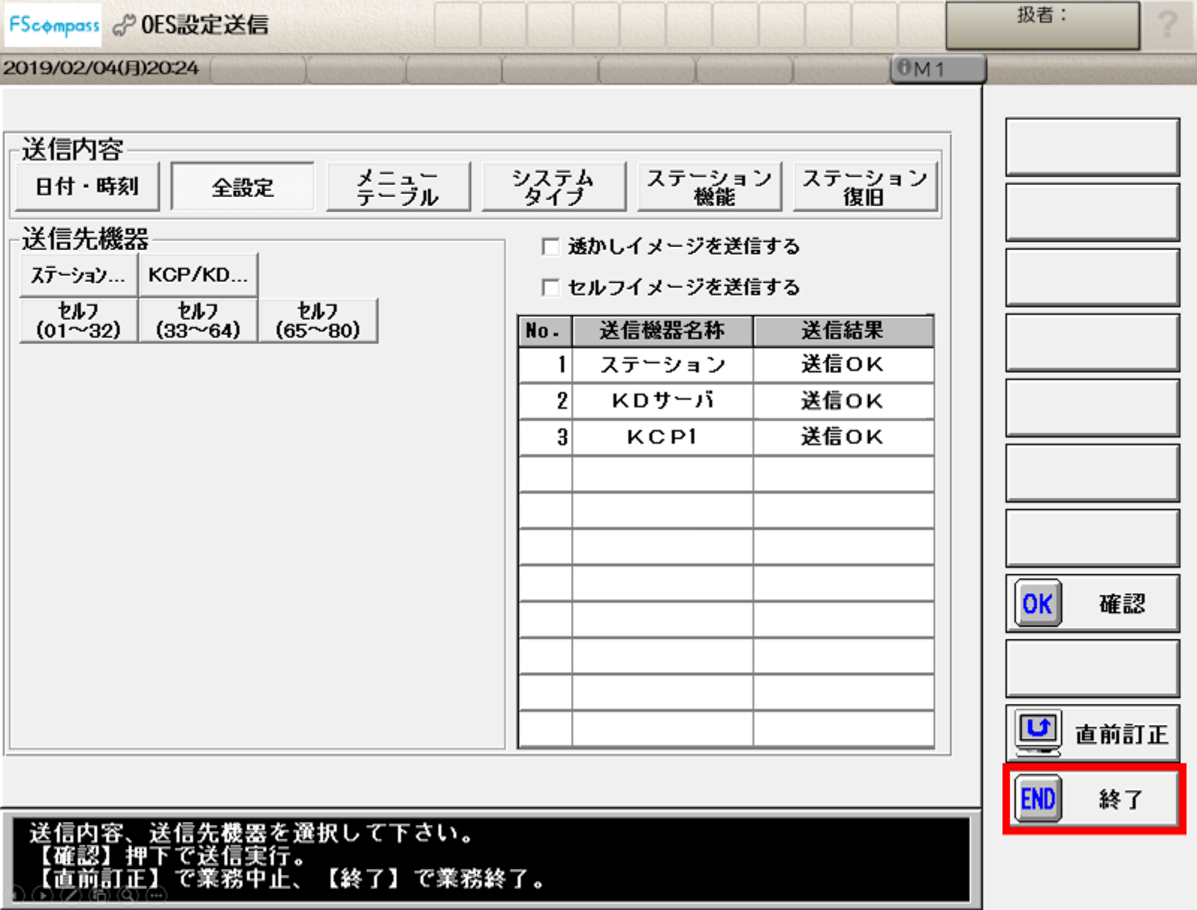
Task: Click the 確認 label to execute send
Action: (1122, 604)
